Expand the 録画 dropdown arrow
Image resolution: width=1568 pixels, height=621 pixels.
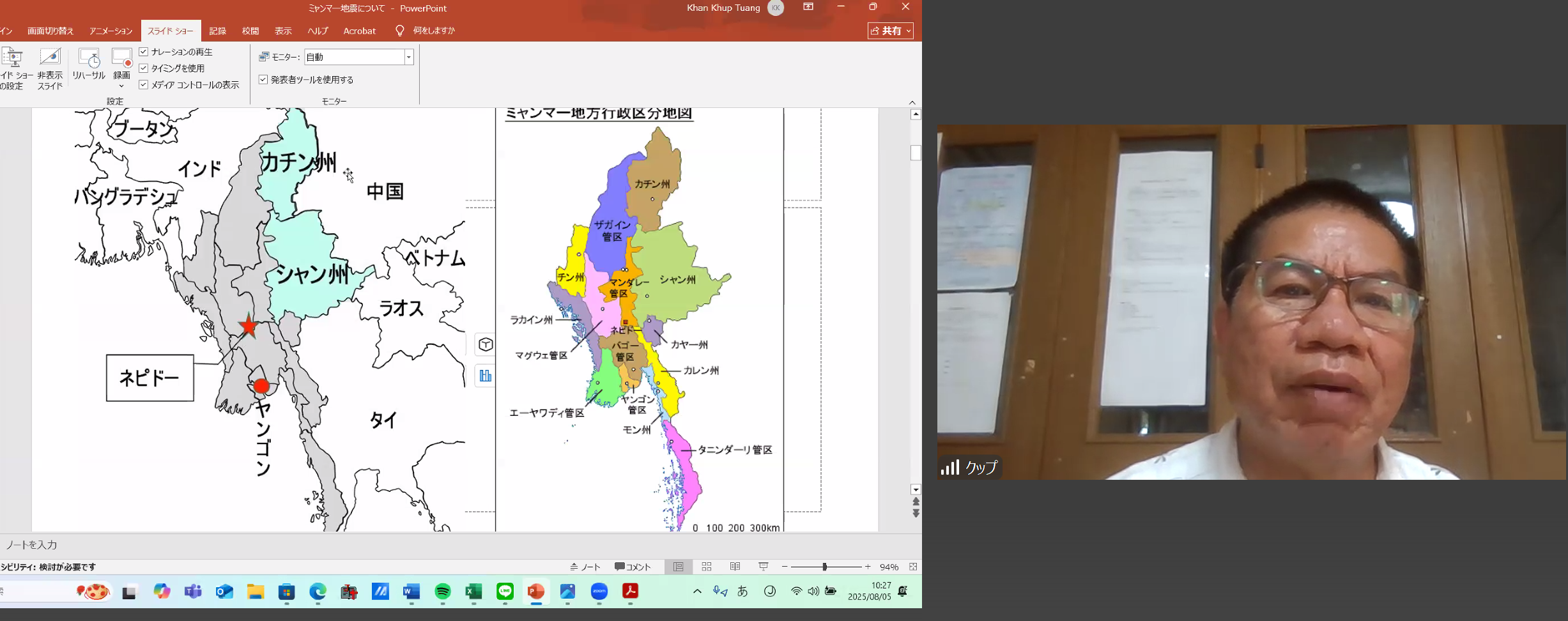tap(121, 86)
